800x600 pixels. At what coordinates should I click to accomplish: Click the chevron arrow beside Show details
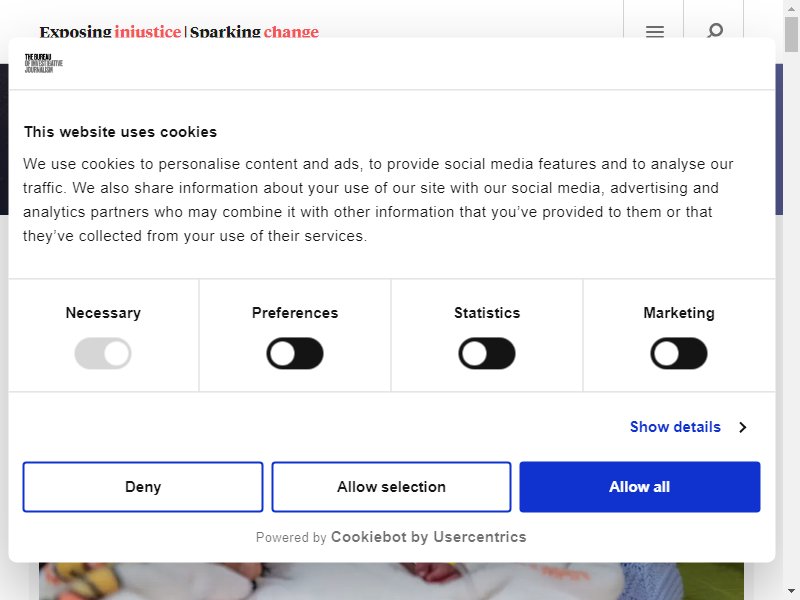tap(743, 427)
